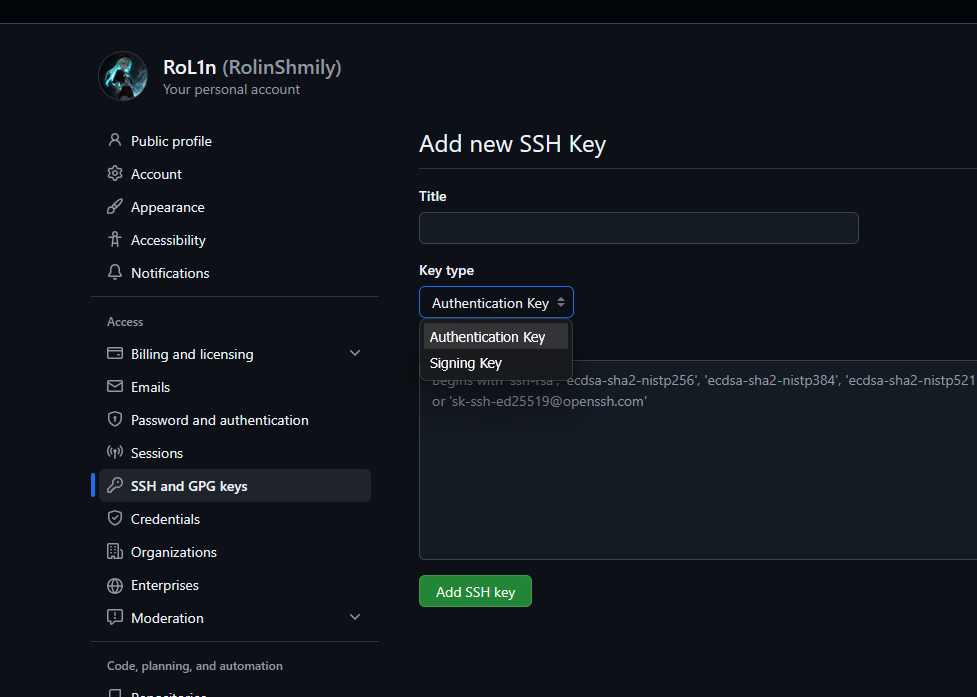Click the 'Key type' label

pyautogui.click(x=446, y=270)
